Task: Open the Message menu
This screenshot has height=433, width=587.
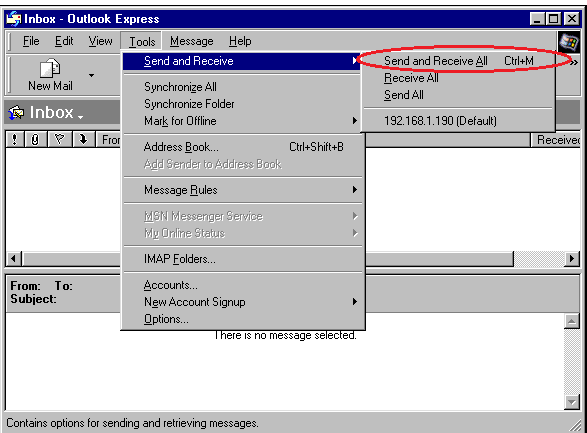Action: click(x=192, y=41)
